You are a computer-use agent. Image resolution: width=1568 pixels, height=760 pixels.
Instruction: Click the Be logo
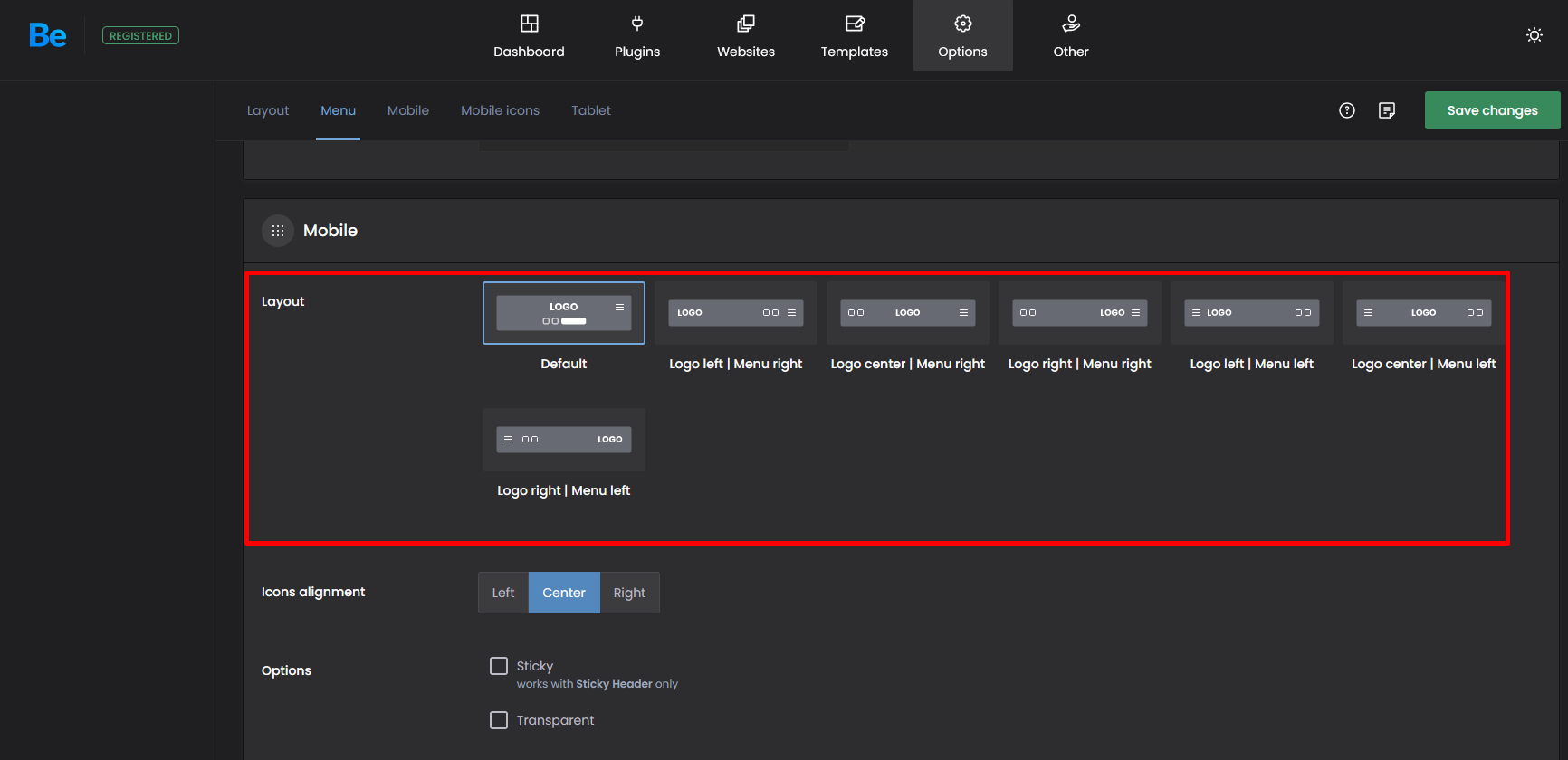coord(47,36)
